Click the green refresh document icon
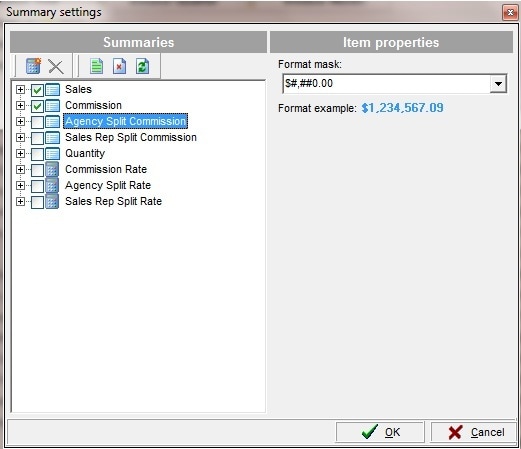This screenshot has height=449, width=521. pyautogui.click(x=142, y=66)
